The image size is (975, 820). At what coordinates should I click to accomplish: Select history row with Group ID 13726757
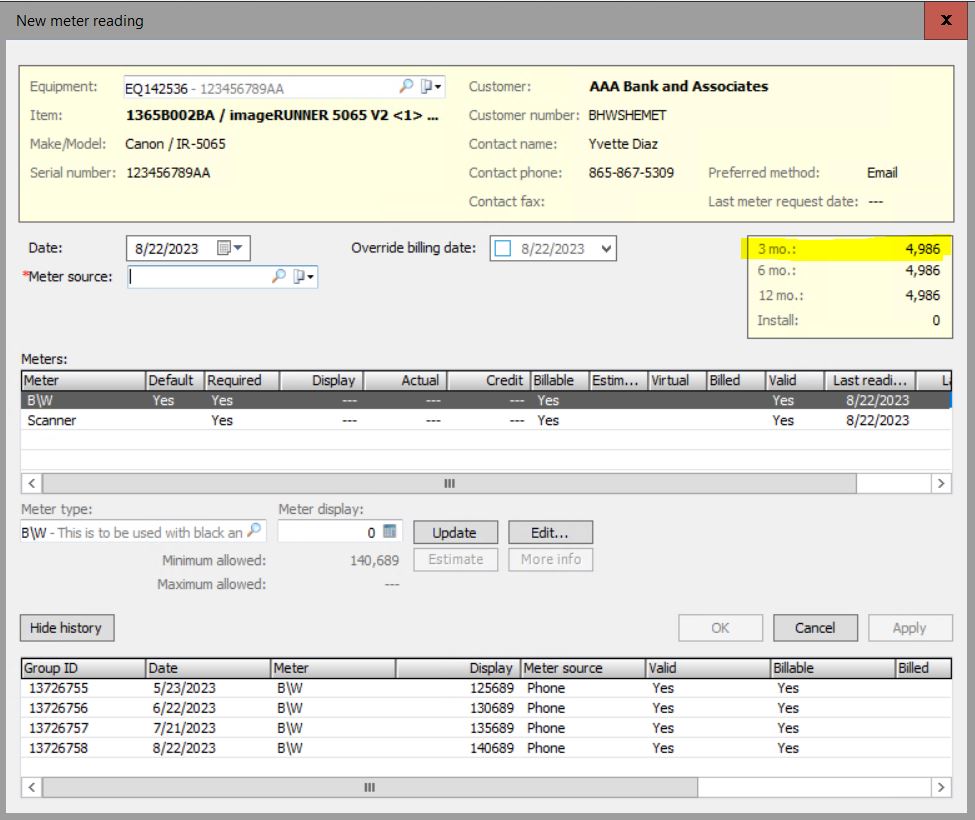pyautogui.click(x=486, y=728)
